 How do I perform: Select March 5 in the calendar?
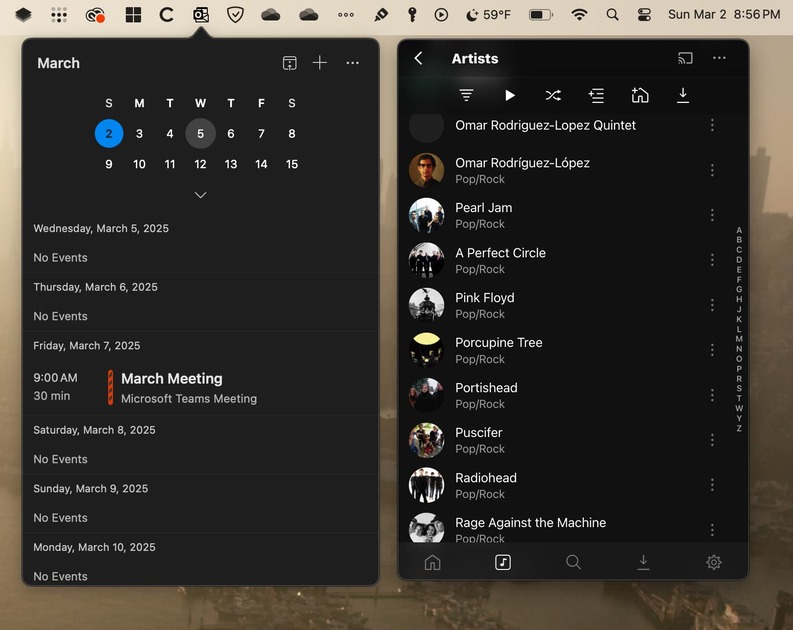tap(200, 133)
